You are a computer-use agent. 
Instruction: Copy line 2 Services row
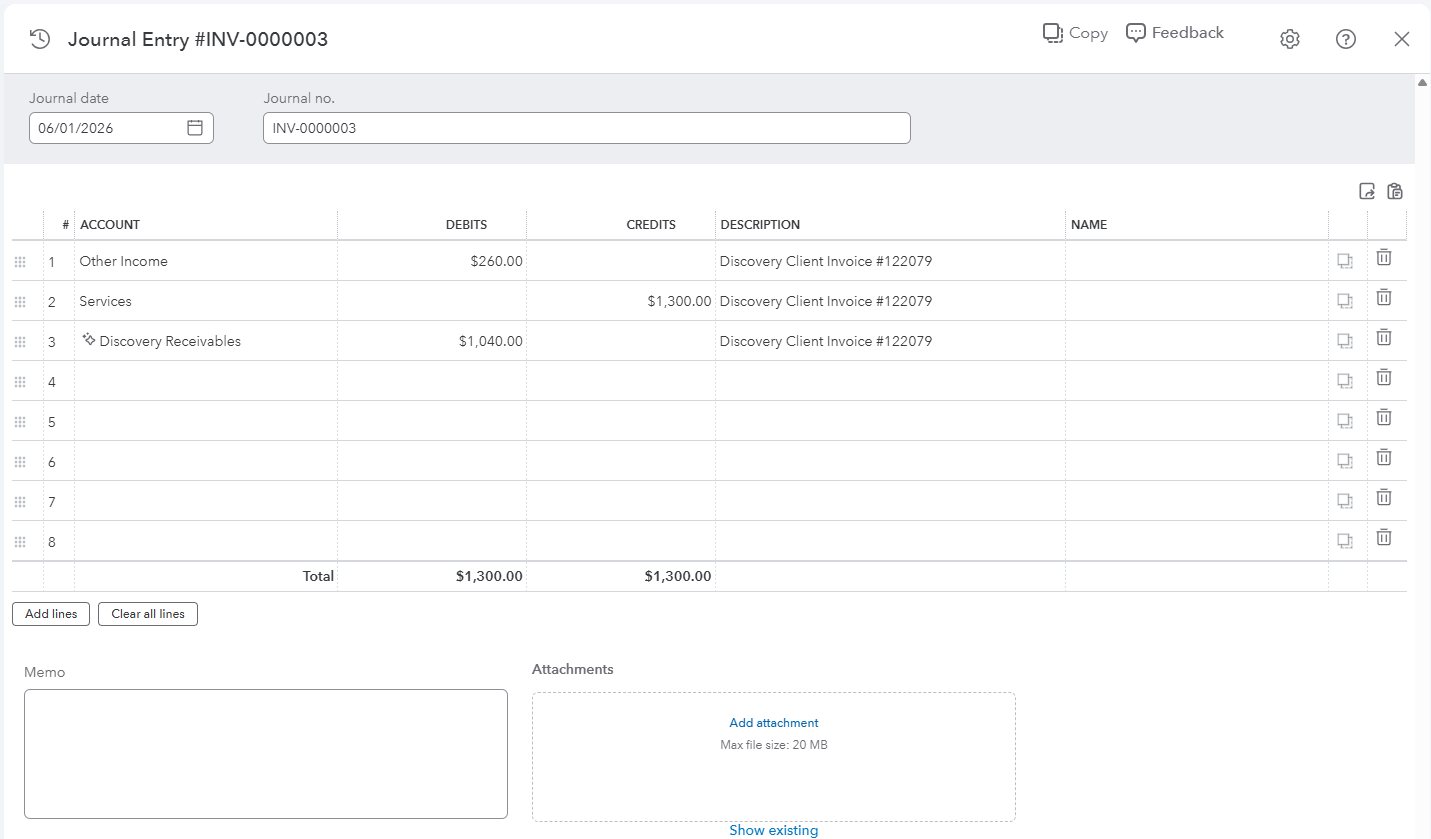point(1345,301)
